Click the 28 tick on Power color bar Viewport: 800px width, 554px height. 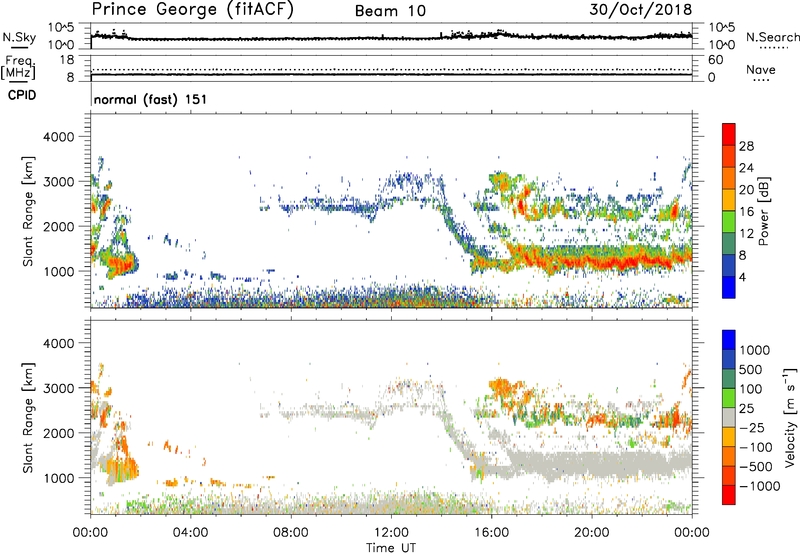tap(746, 146)
